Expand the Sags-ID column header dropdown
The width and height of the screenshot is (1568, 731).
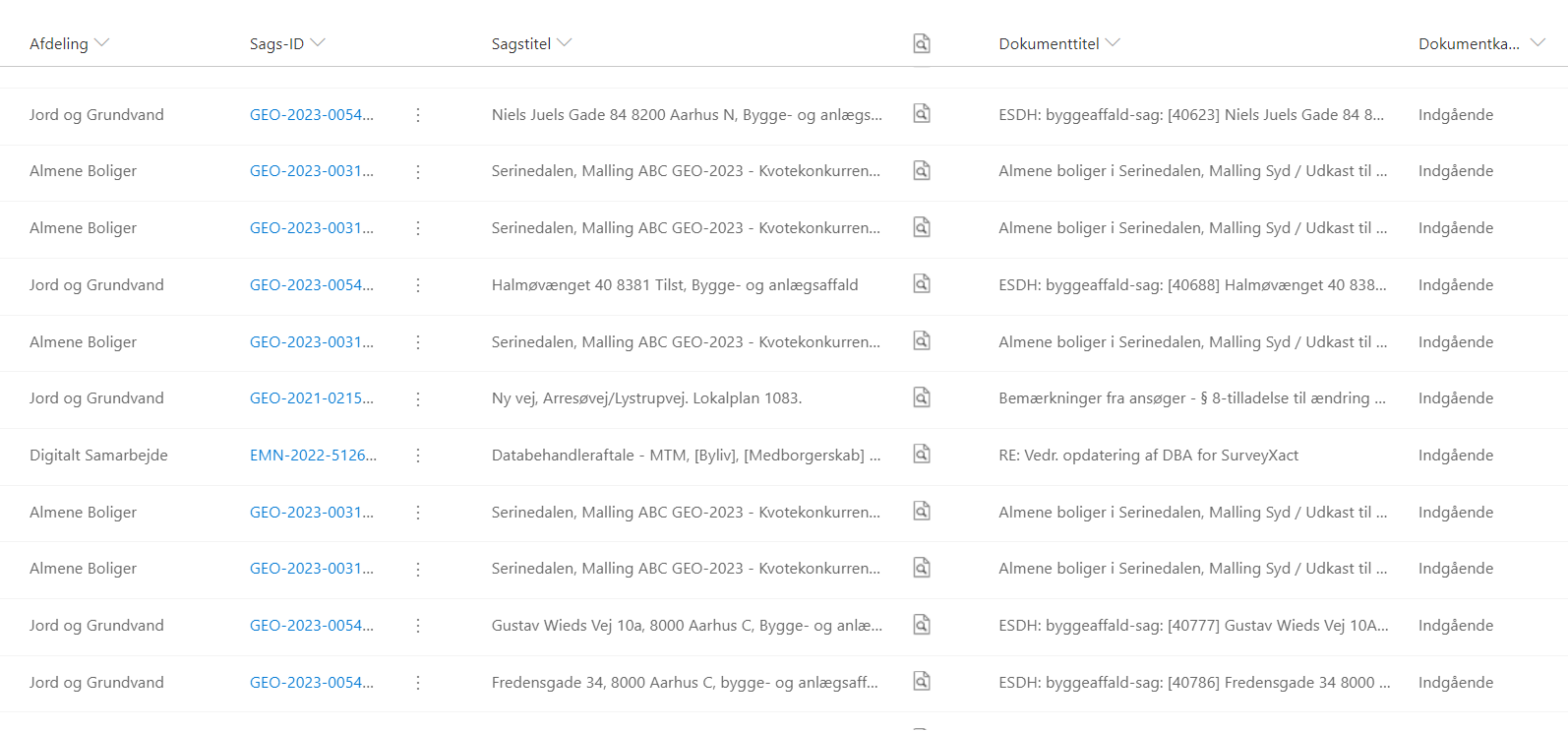click(x=318, y=43)
